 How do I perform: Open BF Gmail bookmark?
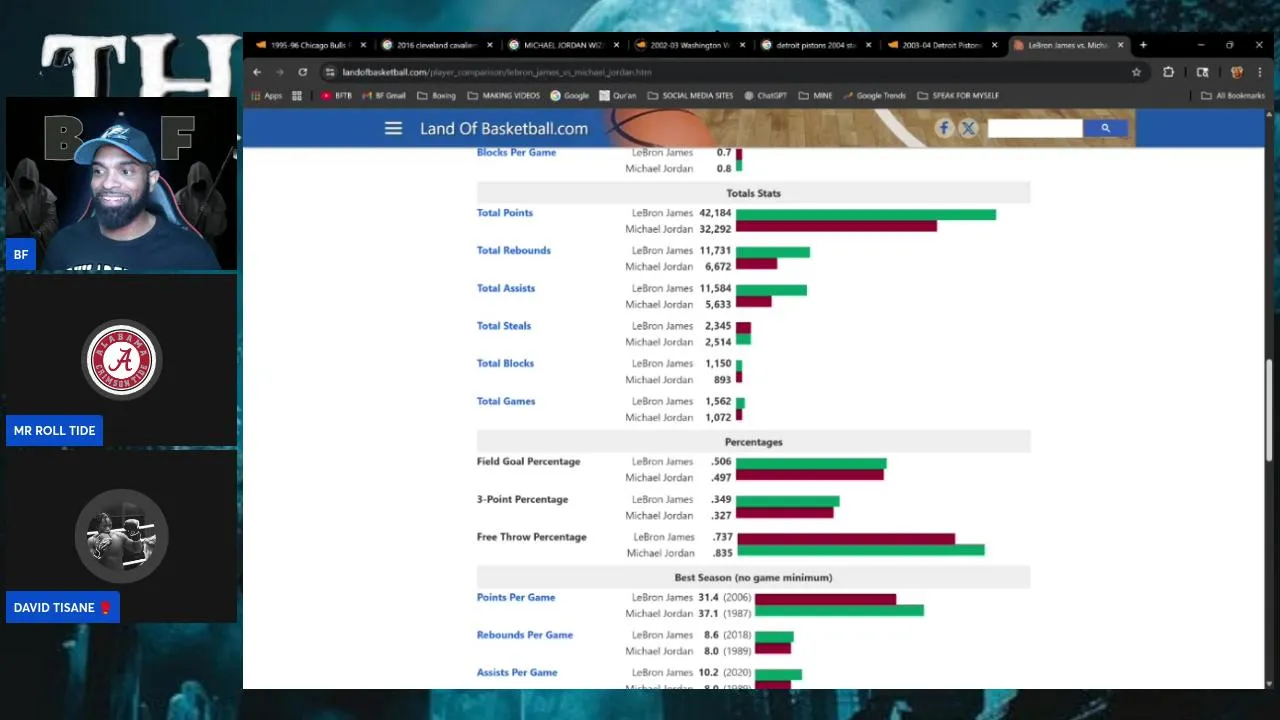pos(384,96)
